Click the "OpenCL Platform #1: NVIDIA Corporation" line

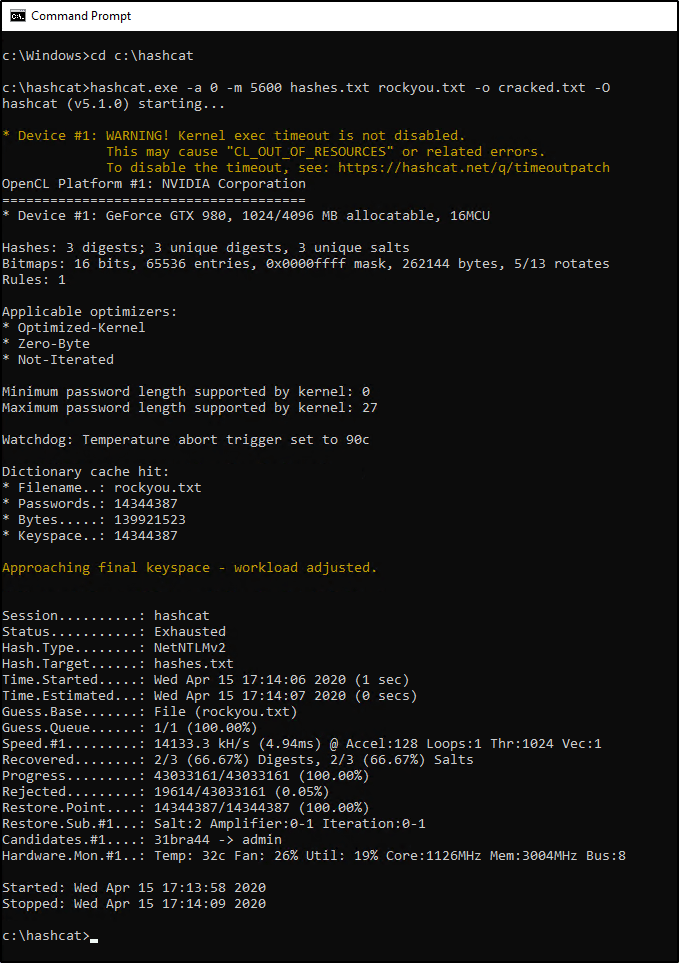click(x=154, y=184)
